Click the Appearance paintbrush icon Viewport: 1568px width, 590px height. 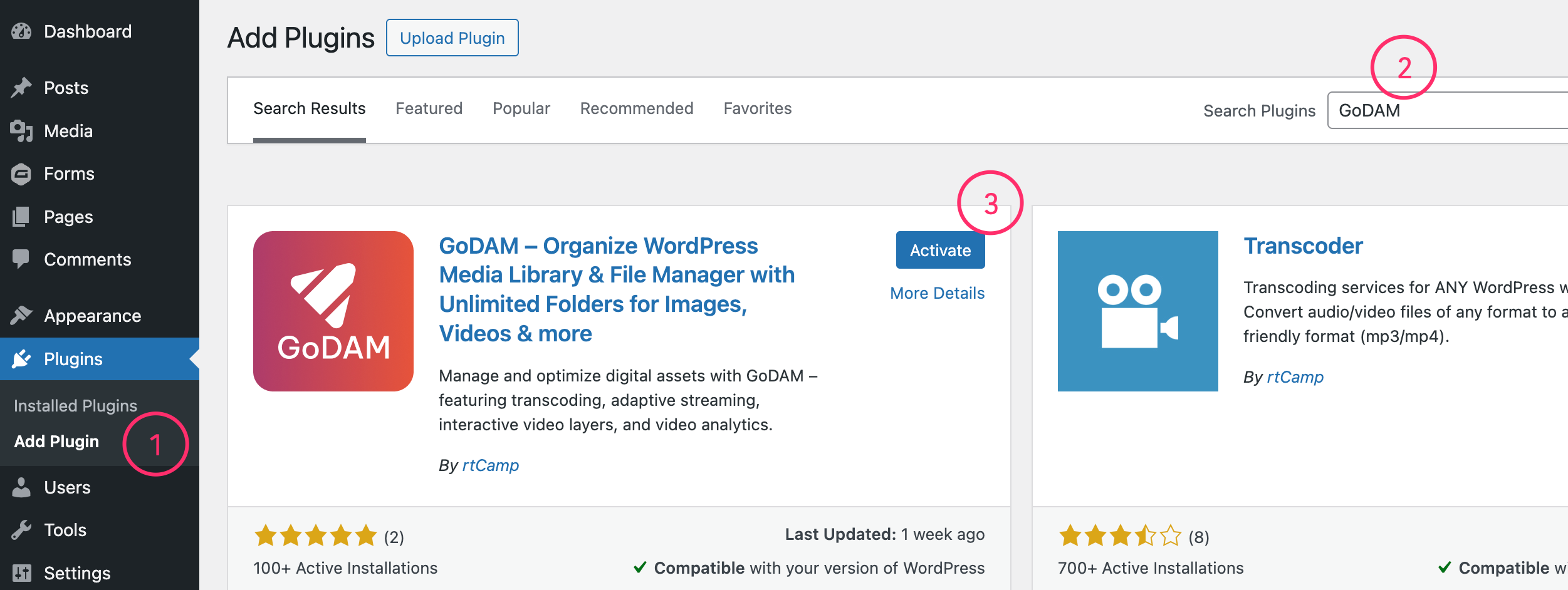[23, 316]
